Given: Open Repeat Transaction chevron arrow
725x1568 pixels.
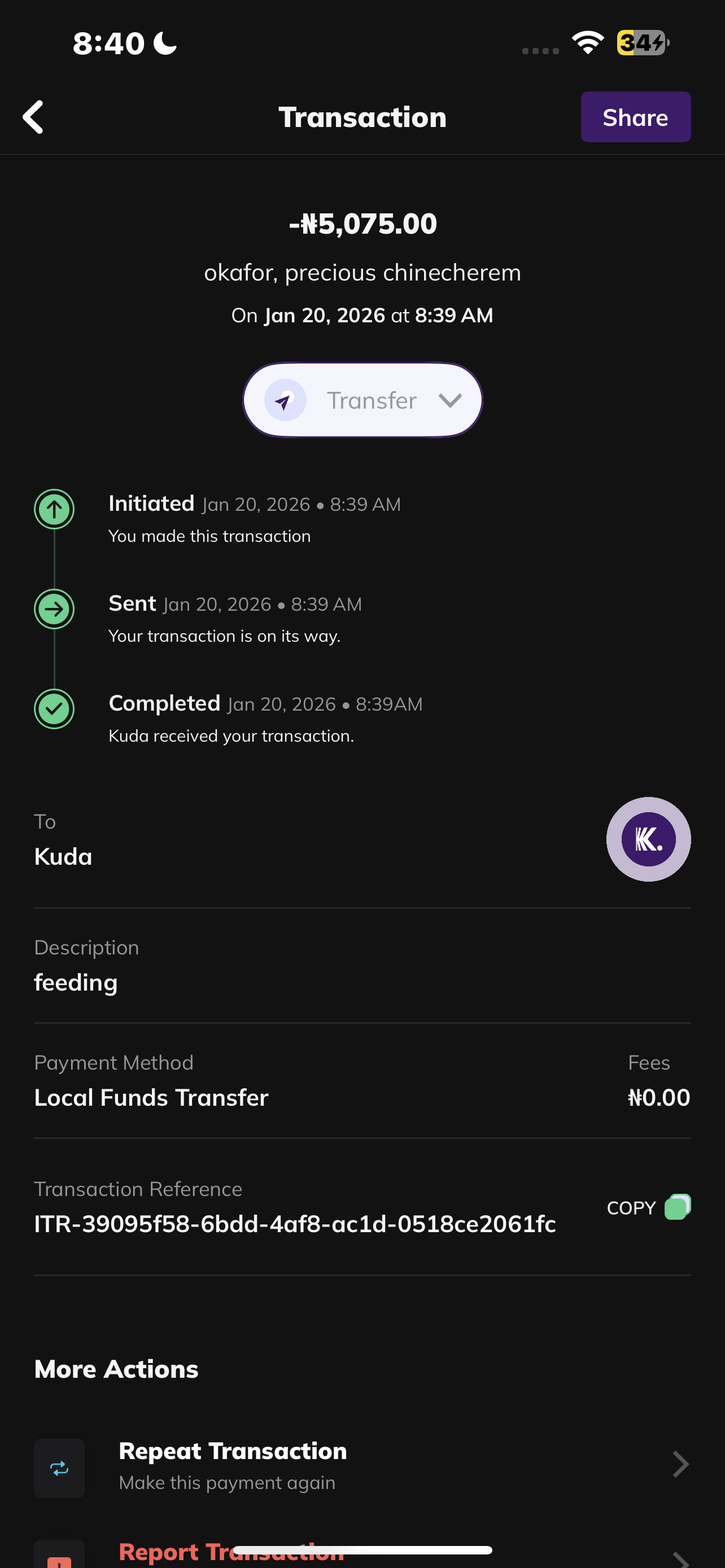Looking at the screenshot, I should point(680,1465).
